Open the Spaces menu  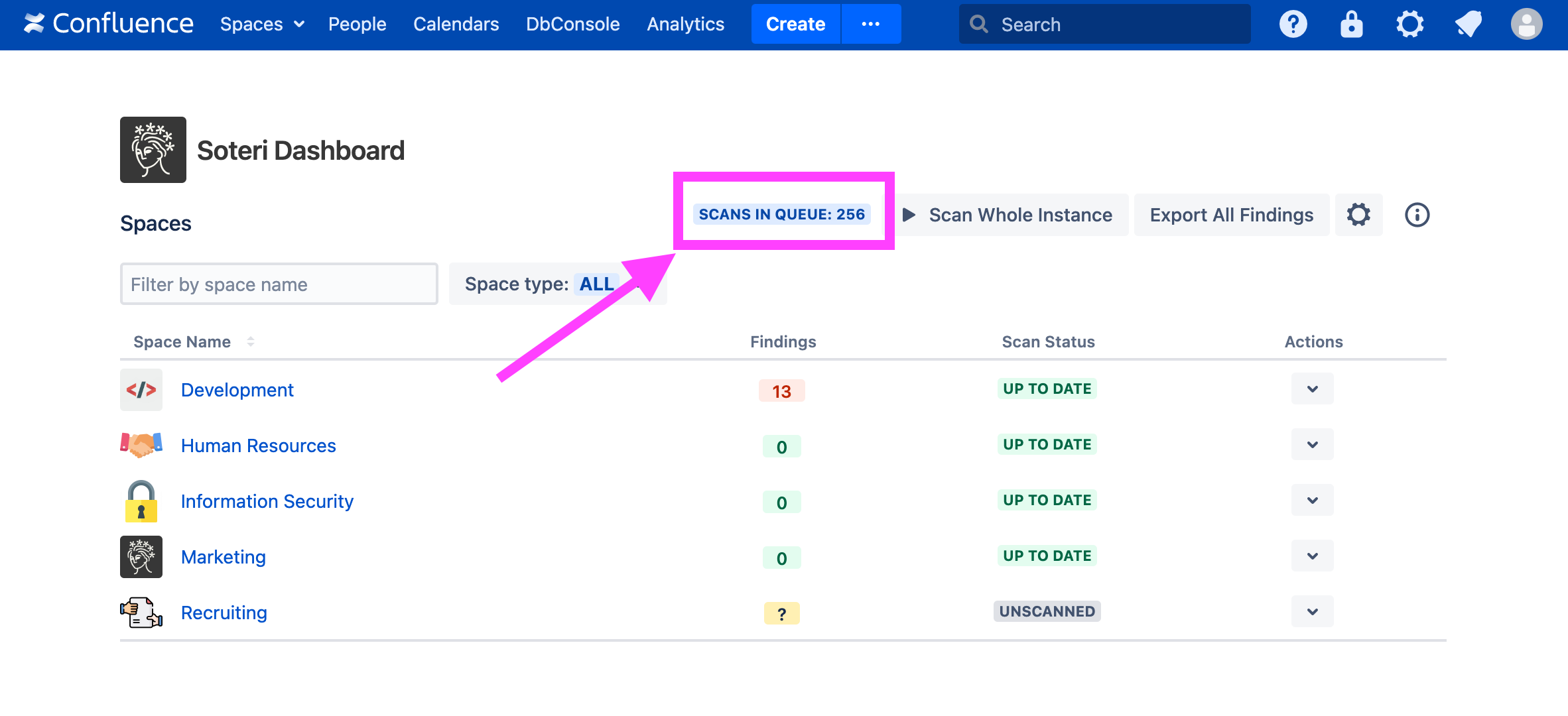coord(262,25)
